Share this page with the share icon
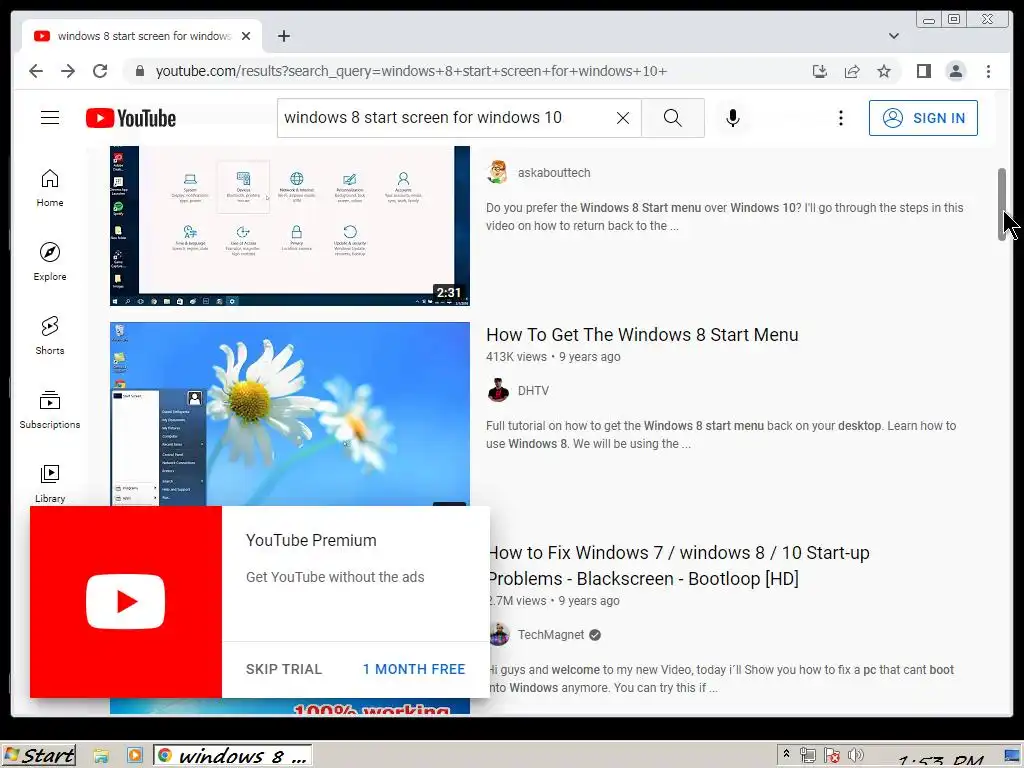The image size is (1024, 768). click(852, 71)
